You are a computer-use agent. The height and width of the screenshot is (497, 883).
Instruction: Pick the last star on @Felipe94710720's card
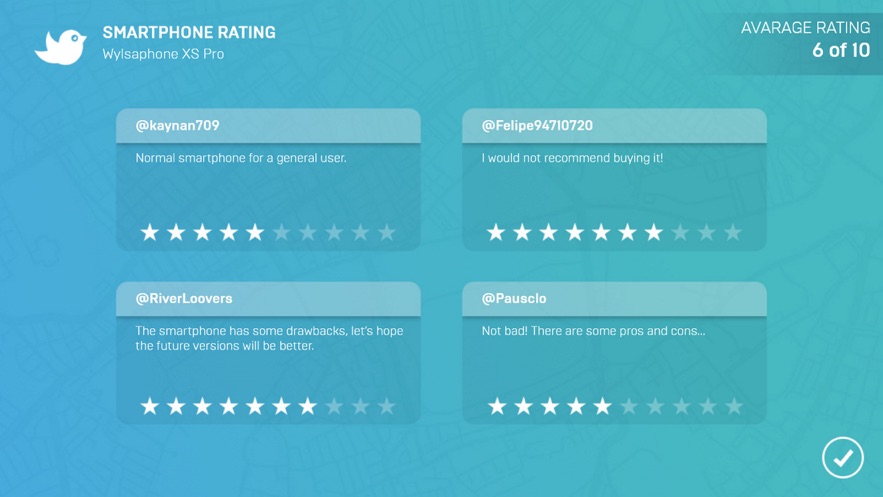[733, 232]
